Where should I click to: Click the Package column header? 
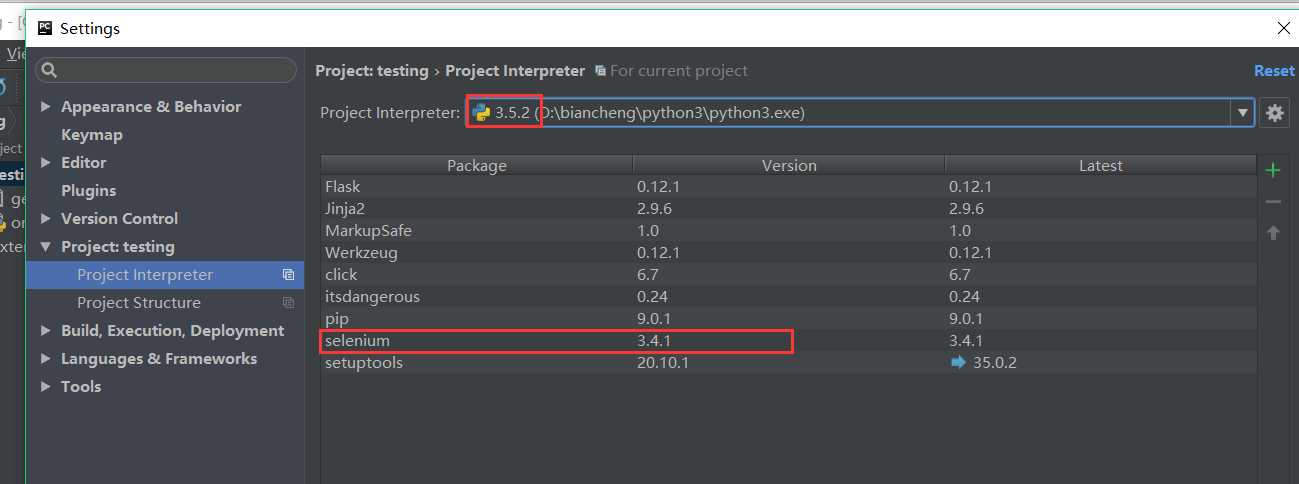477,166
